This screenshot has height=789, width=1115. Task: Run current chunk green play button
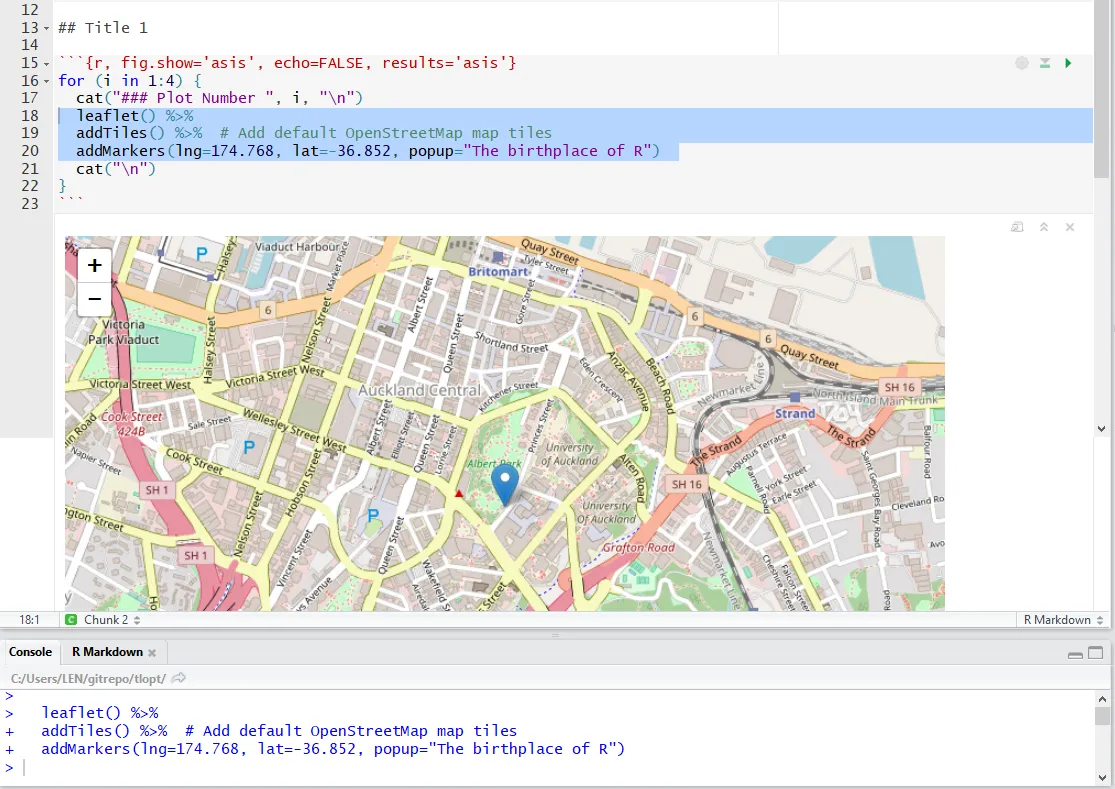(1068, 63)
